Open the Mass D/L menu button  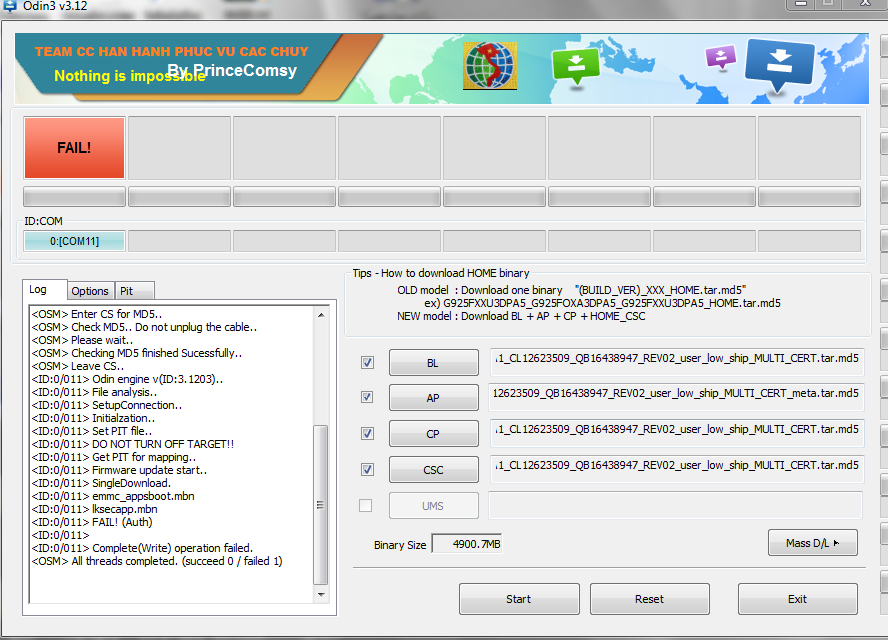point(813,543)
